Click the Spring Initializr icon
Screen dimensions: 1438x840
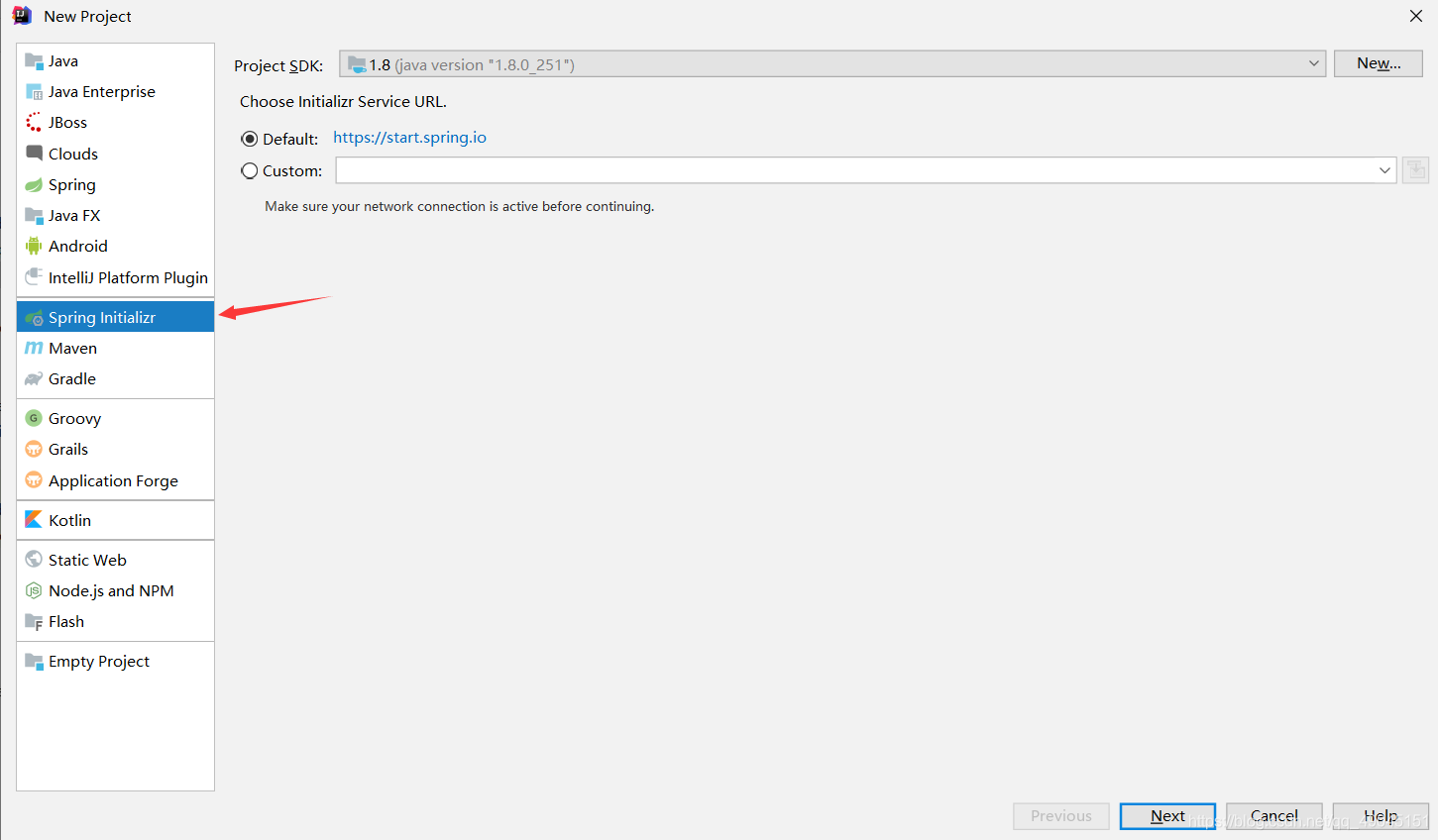click(x=34, y=318)
